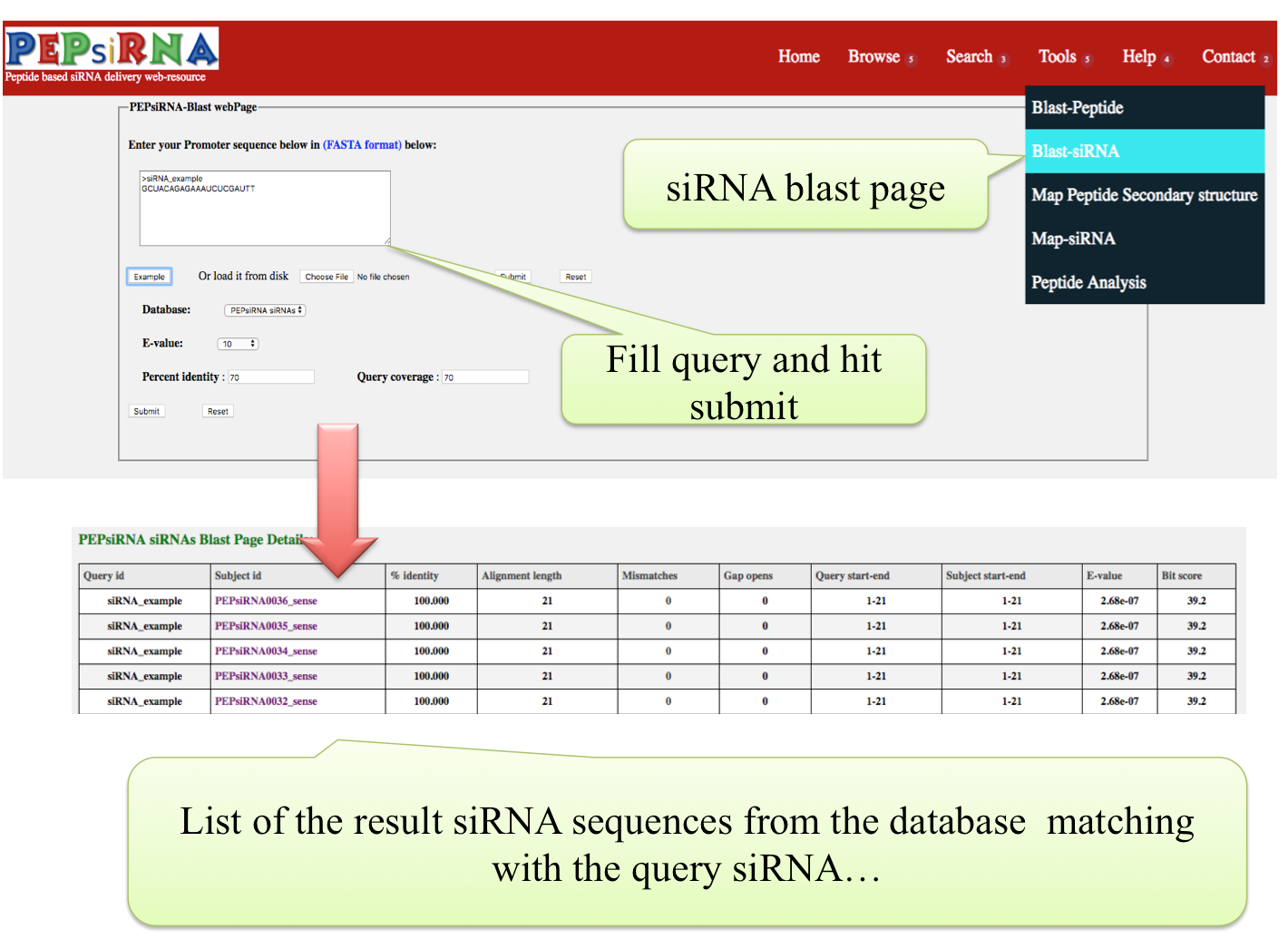The height and width of the screenshot is (939, 1288).
Task: Select Blast-Peptide from Tools menu
Action: coord(1078,108)
